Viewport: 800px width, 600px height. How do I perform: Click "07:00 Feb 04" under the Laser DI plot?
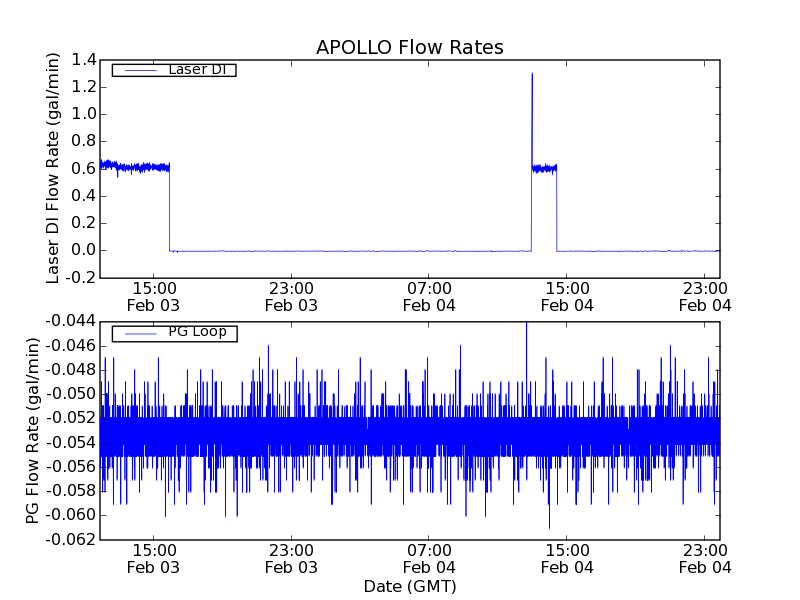point(429,297)
